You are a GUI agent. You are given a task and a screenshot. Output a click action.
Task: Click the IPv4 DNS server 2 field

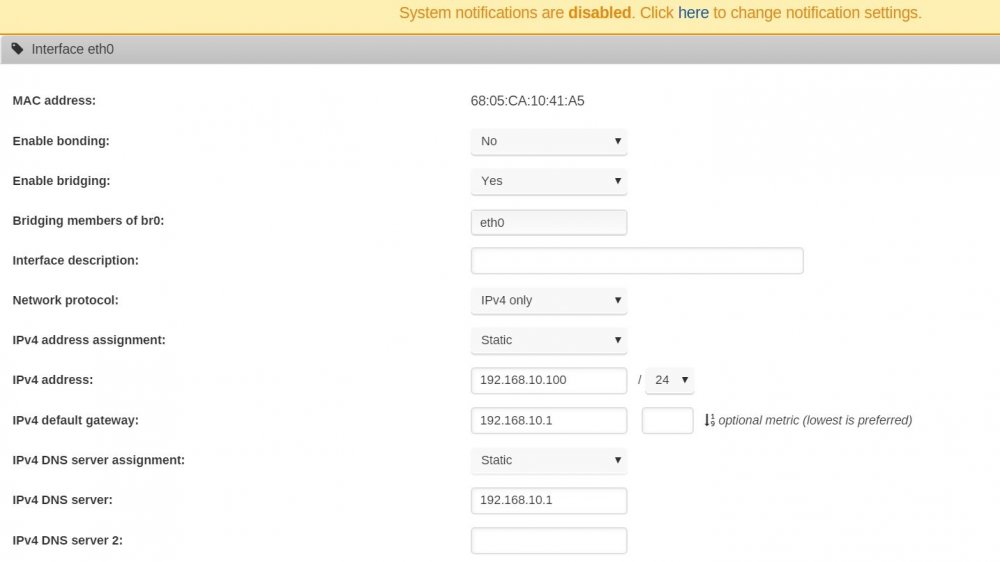click(x=548, y=541)
